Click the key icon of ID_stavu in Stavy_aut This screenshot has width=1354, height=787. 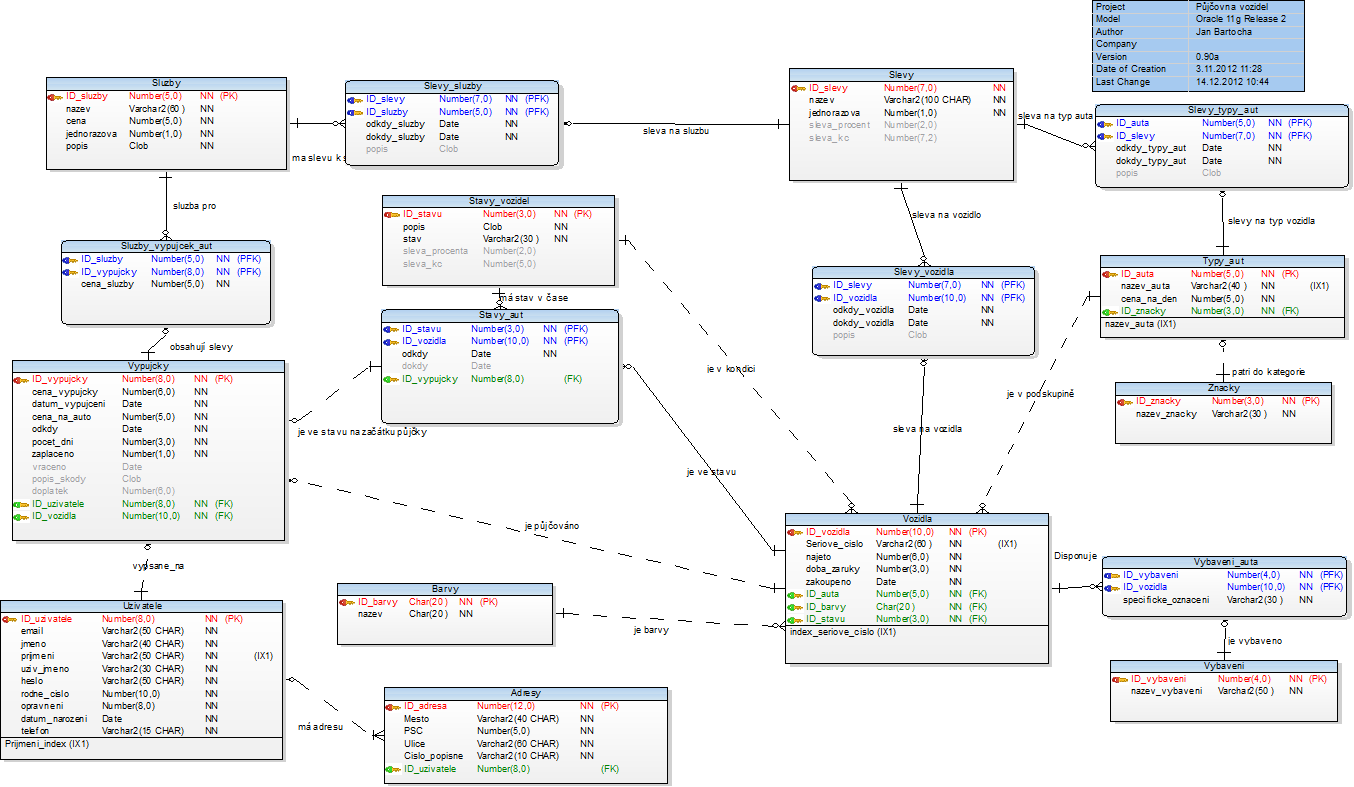(x=391, y=329)
